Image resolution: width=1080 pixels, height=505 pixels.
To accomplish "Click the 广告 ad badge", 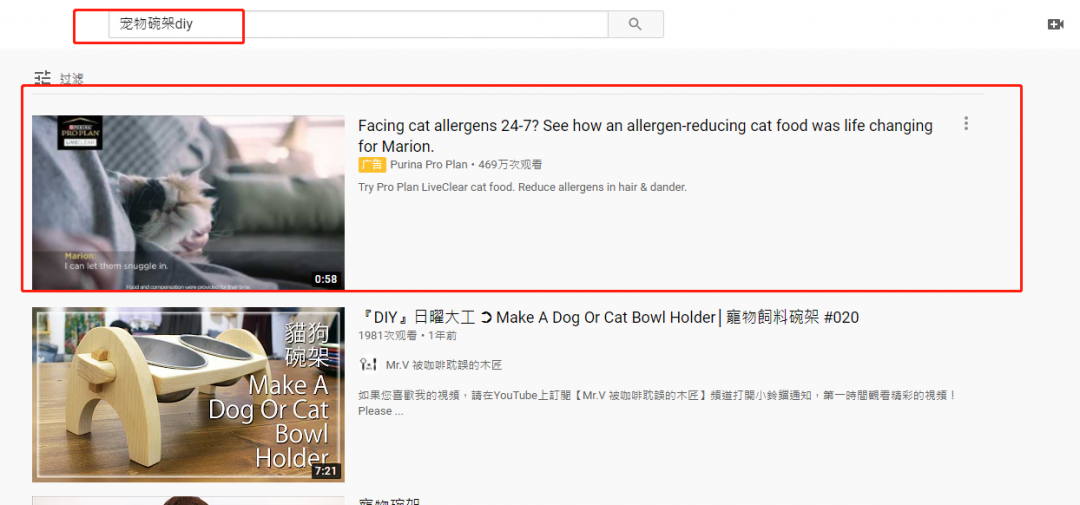I will click(x=372, y=165).
